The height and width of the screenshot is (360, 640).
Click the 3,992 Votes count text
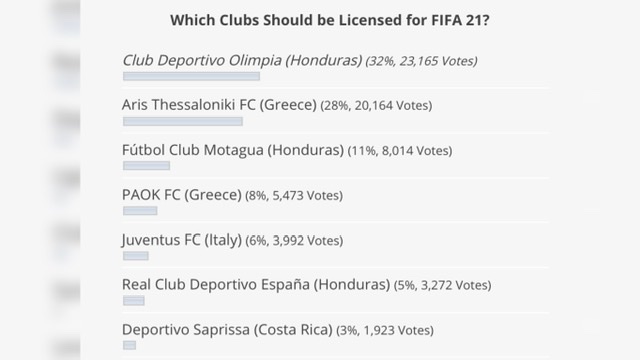(x=306, y=241)
